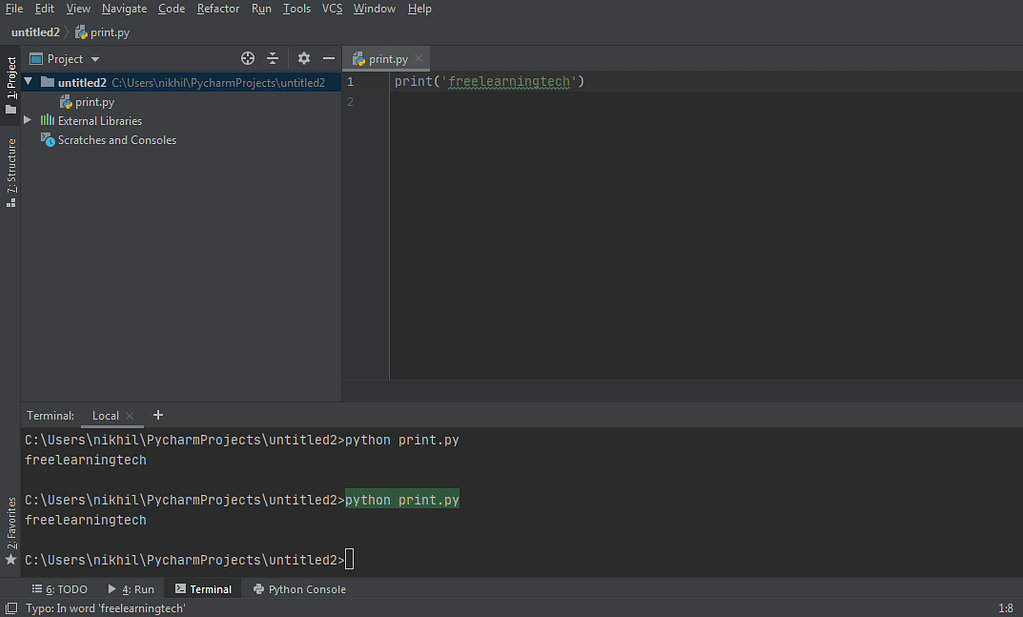Click the print function name in the editor

click(413, 82)
